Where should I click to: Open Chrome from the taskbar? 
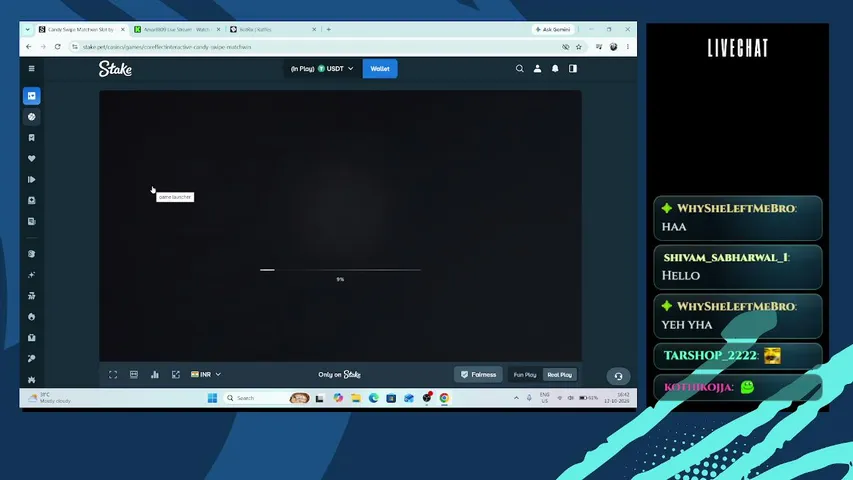coord(444,398)
